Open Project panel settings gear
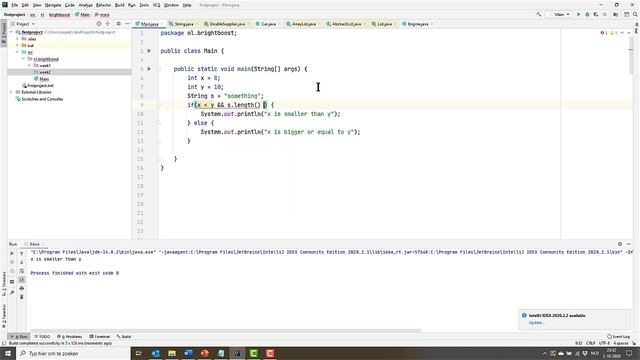 (x=118, y=24)
